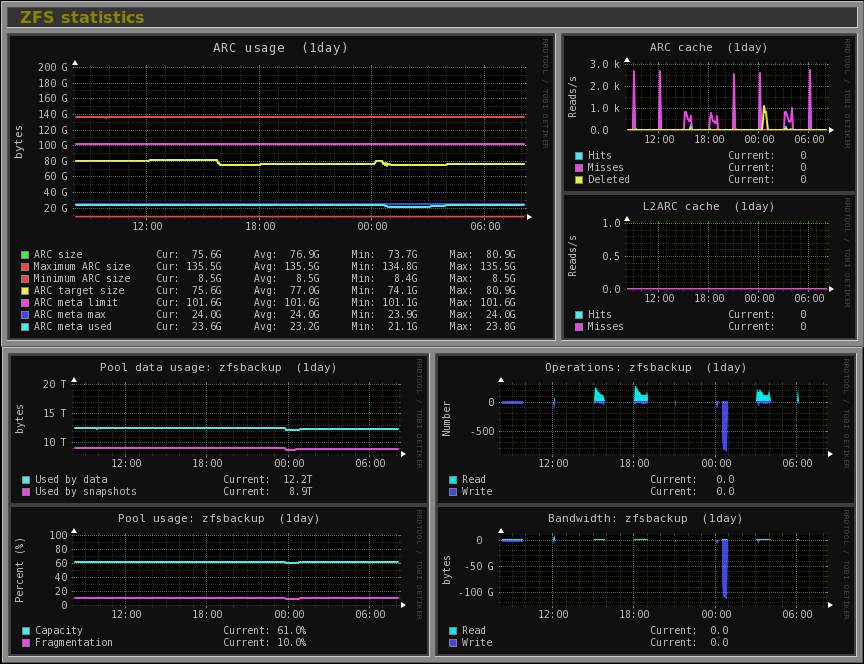Open the Bandwidth zfsbackup graph plot
Screen dimensions: 864x664
[x=664, y=570]
